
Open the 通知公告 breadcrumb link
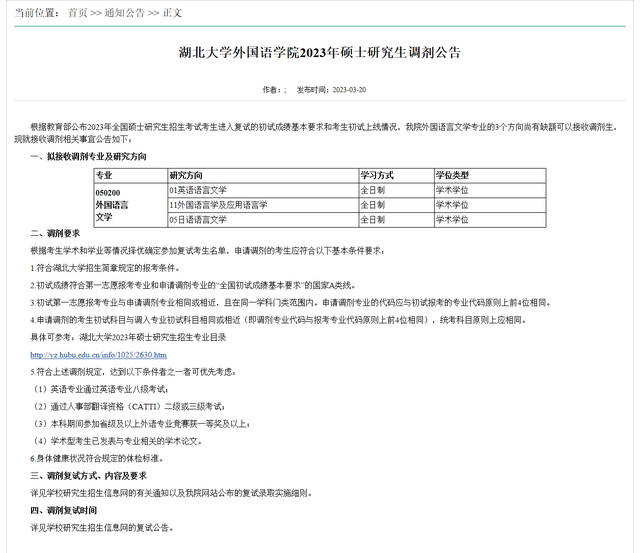tap(124, 13)
